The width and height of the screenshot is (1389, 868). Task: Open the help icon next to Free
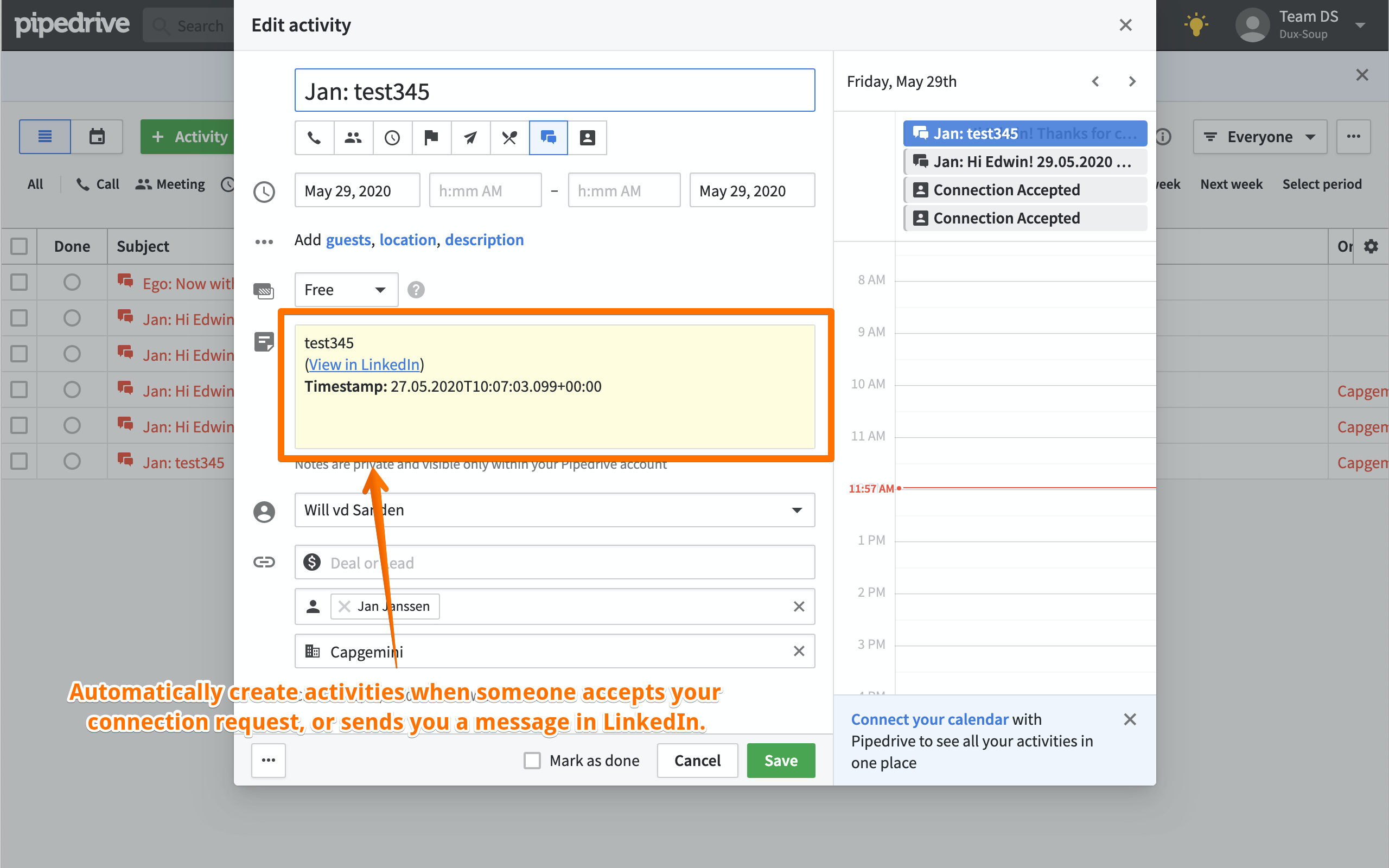tap(416, 290)
